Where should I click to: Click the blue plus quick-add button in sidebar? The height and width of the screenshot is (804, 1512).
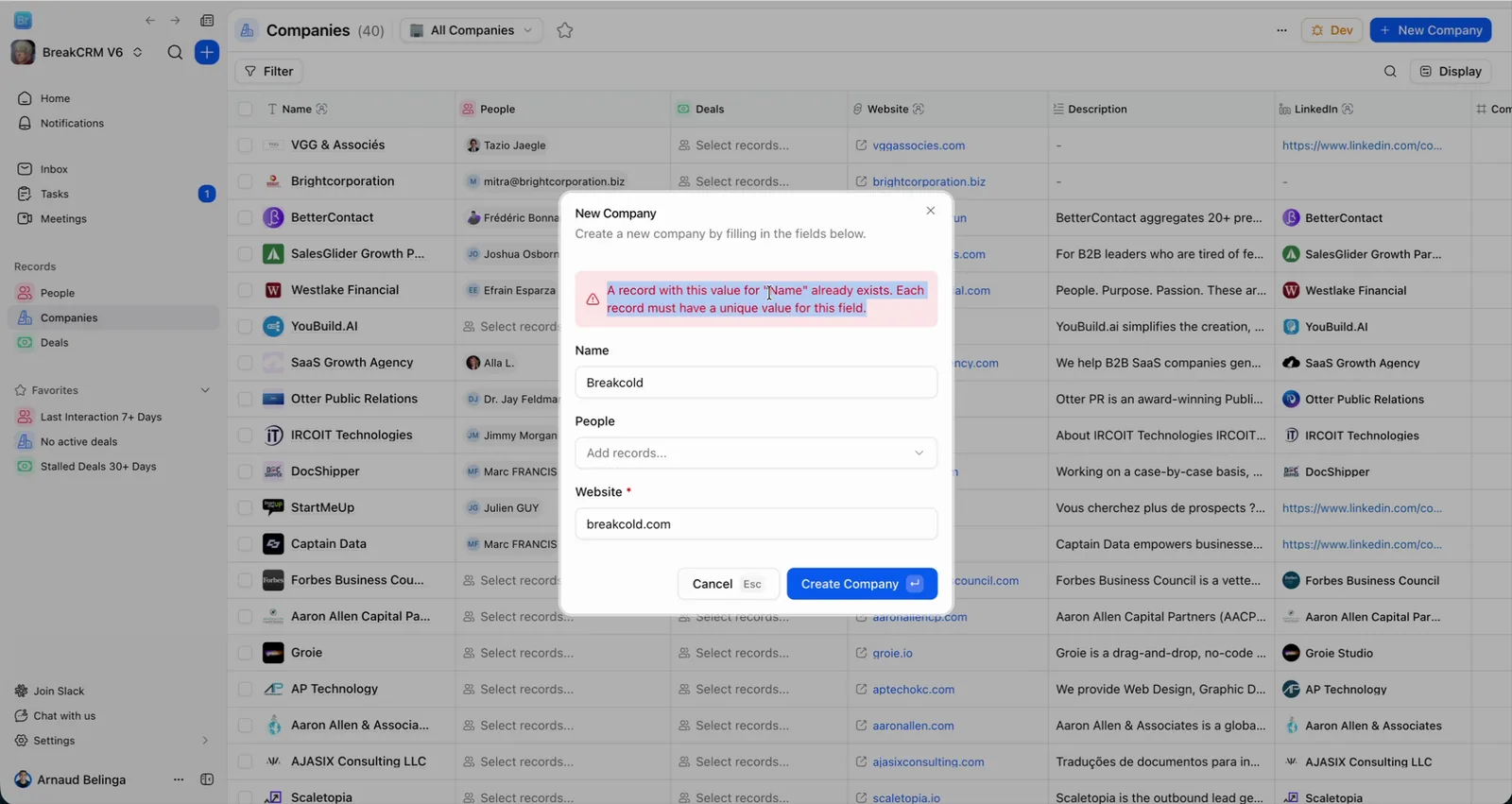pos(207,53)
